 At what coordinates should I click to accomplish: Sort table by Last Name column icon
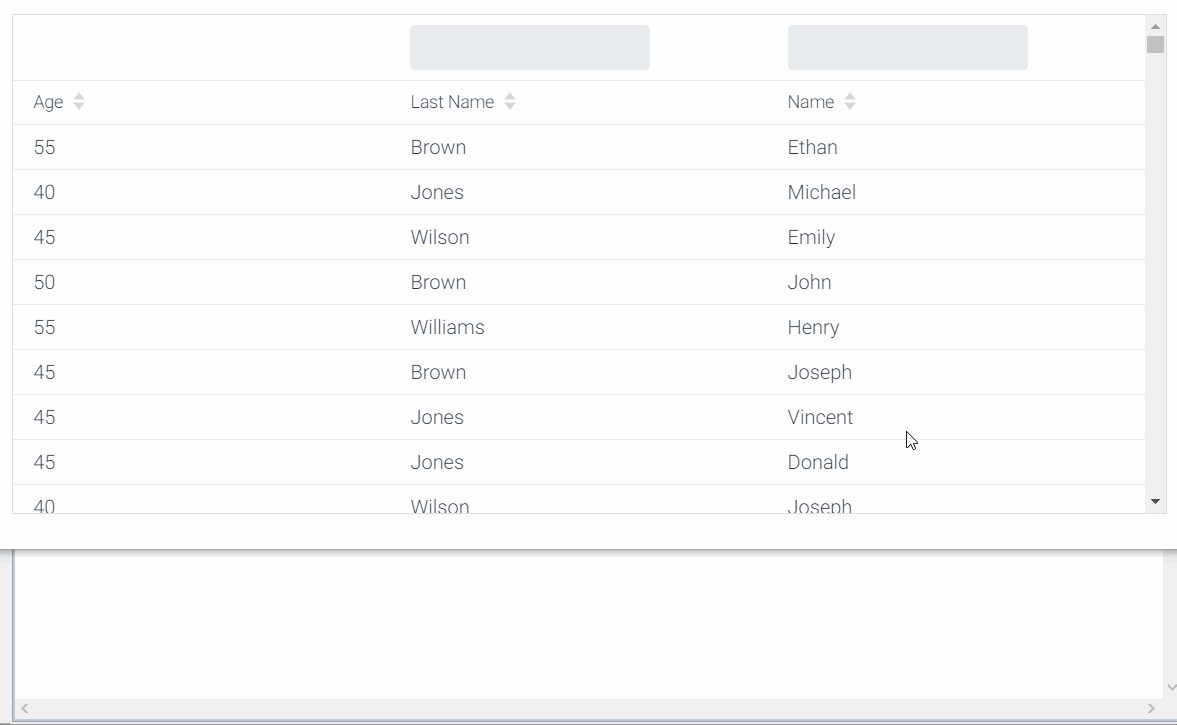(x=510, y=102)
